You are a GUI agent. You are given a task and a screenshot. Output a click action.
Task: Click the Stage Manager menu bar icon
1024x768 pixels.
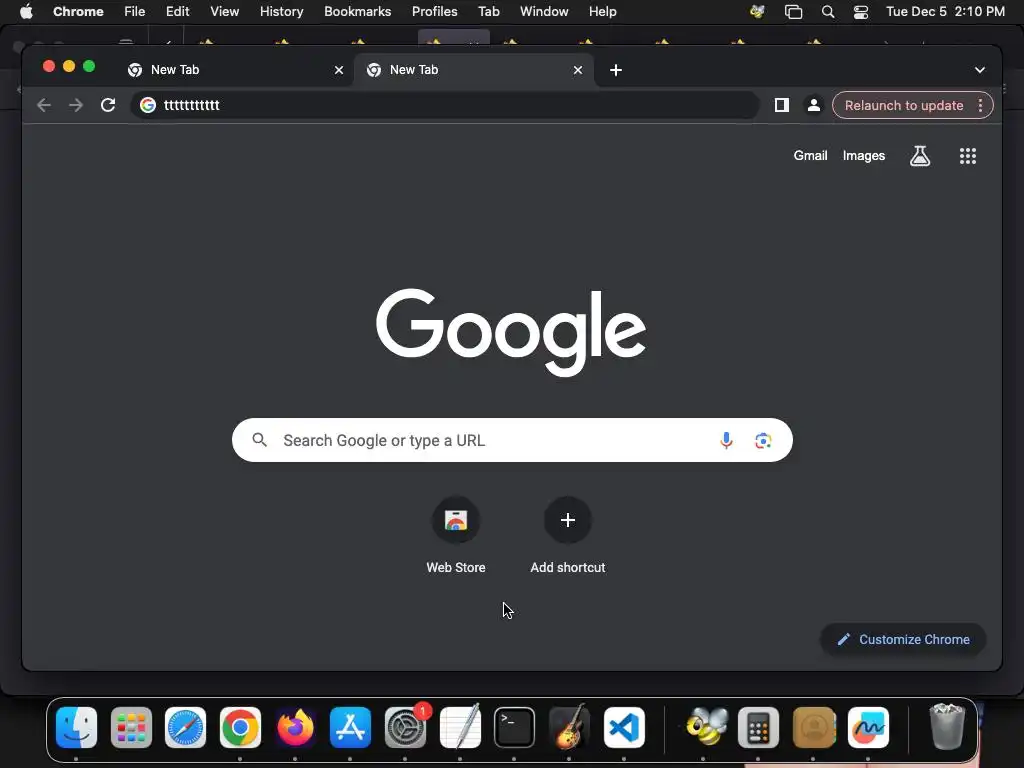(793, 12)
